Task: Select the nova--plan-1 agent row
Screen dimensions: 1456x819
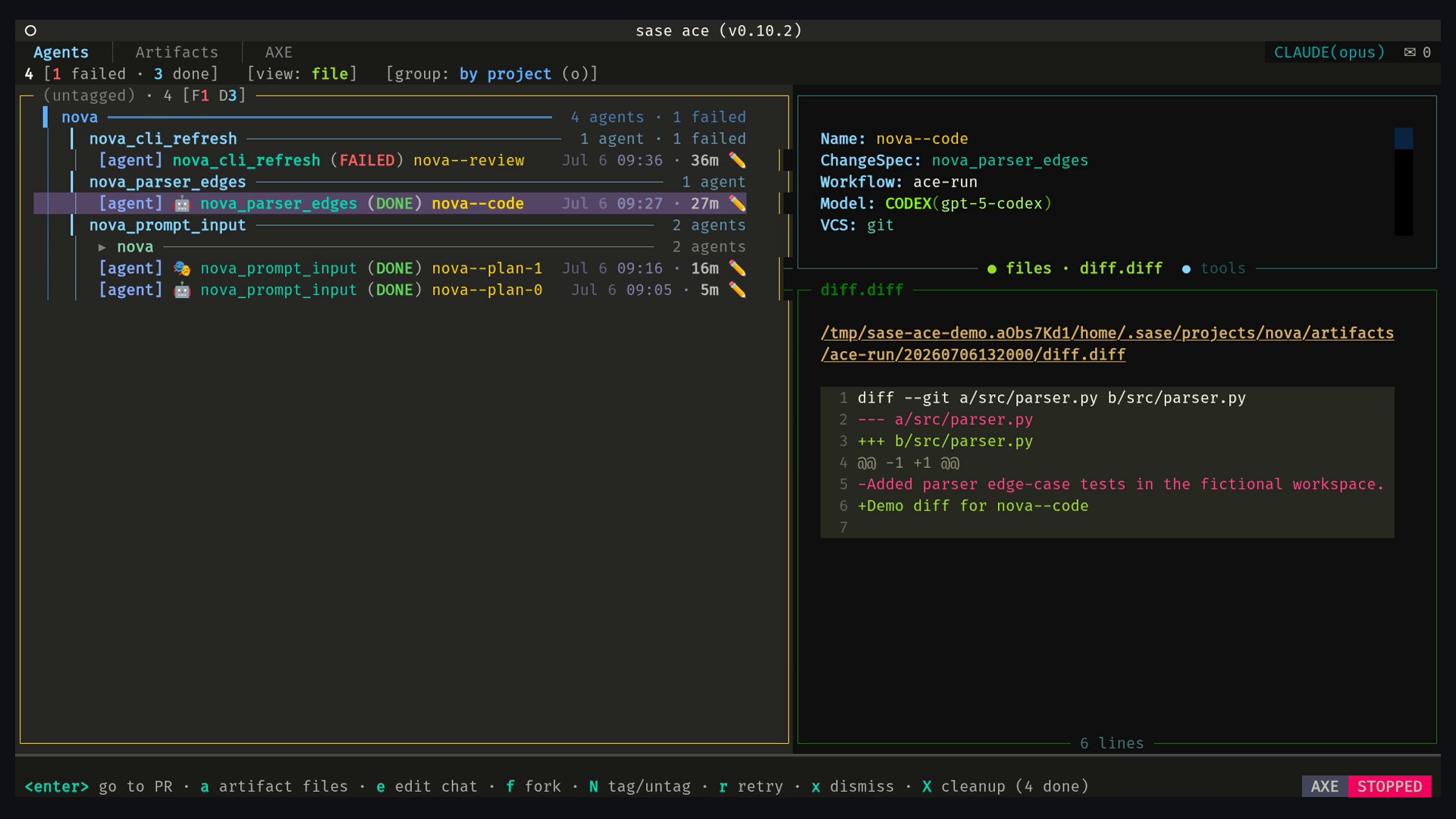Action: pos(390,268)
